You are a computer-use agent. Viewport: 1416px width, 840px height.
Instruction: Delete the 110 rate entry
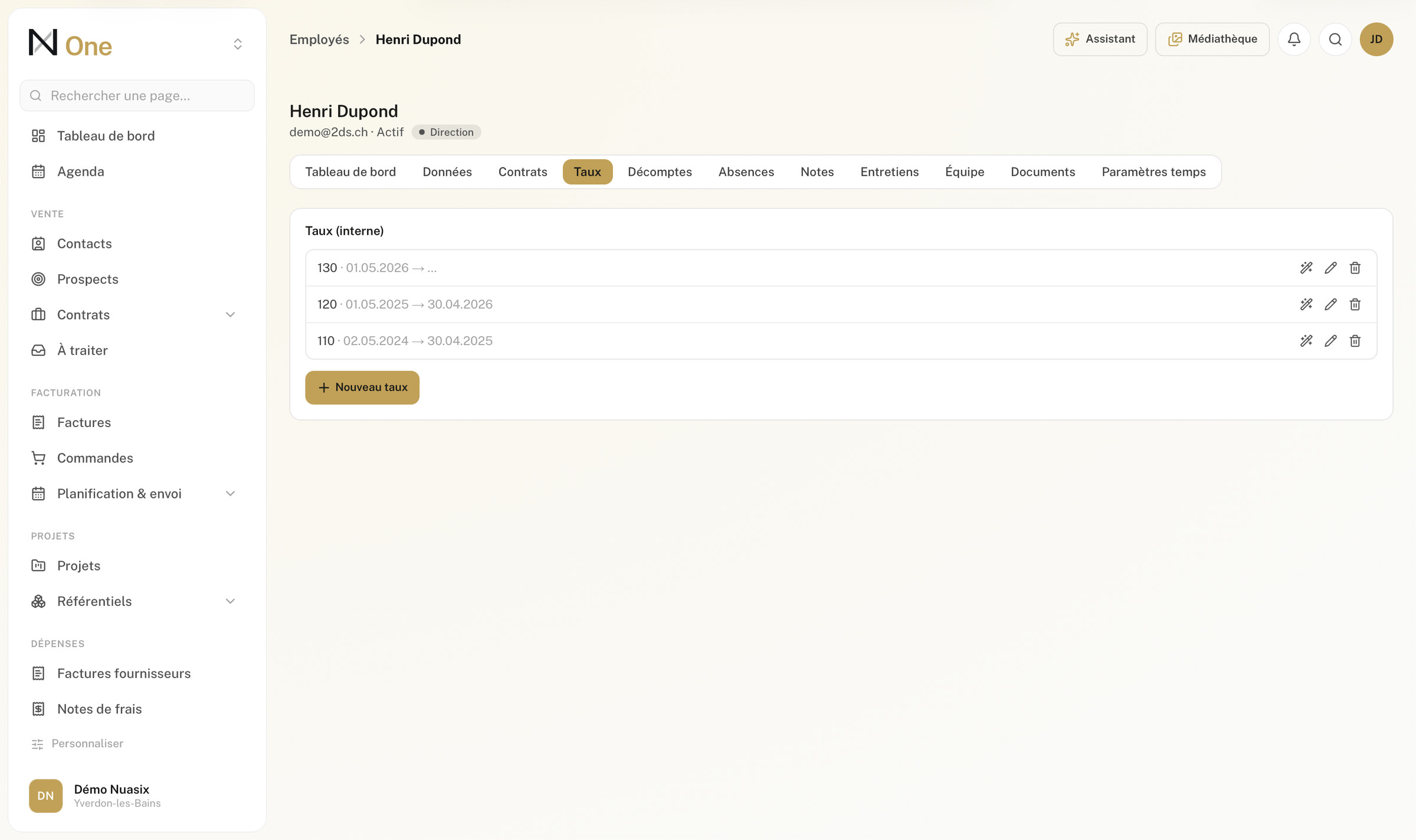pos(1355,341)
